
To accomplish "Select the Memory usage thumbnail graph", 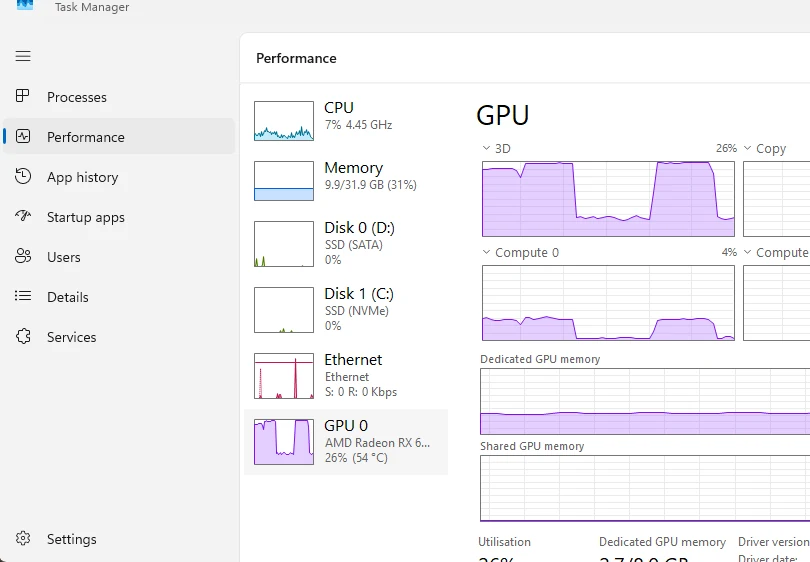I will 284,181.
